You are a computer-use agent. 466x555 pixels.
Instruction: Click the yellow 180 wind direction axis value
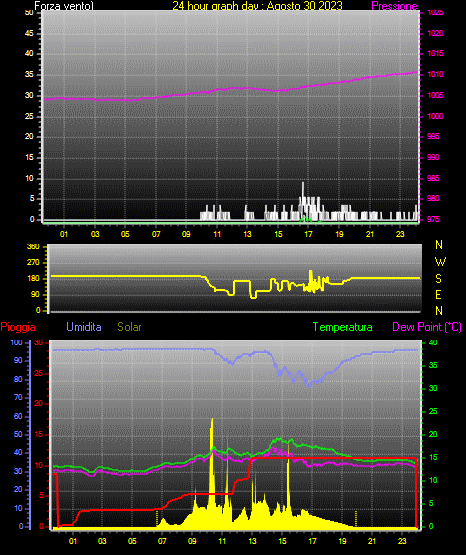pyautogui.click(x=34, y=279)
